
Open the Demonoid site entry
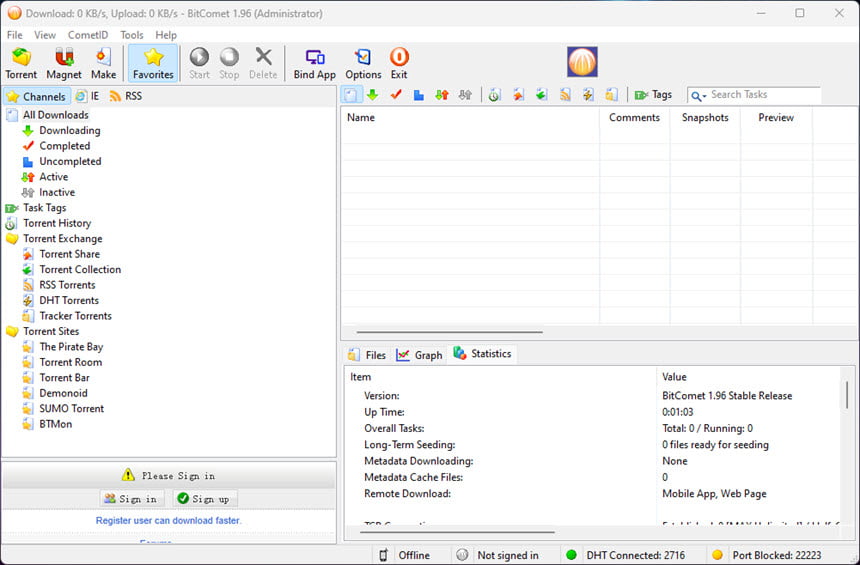[x=63, y=393]
